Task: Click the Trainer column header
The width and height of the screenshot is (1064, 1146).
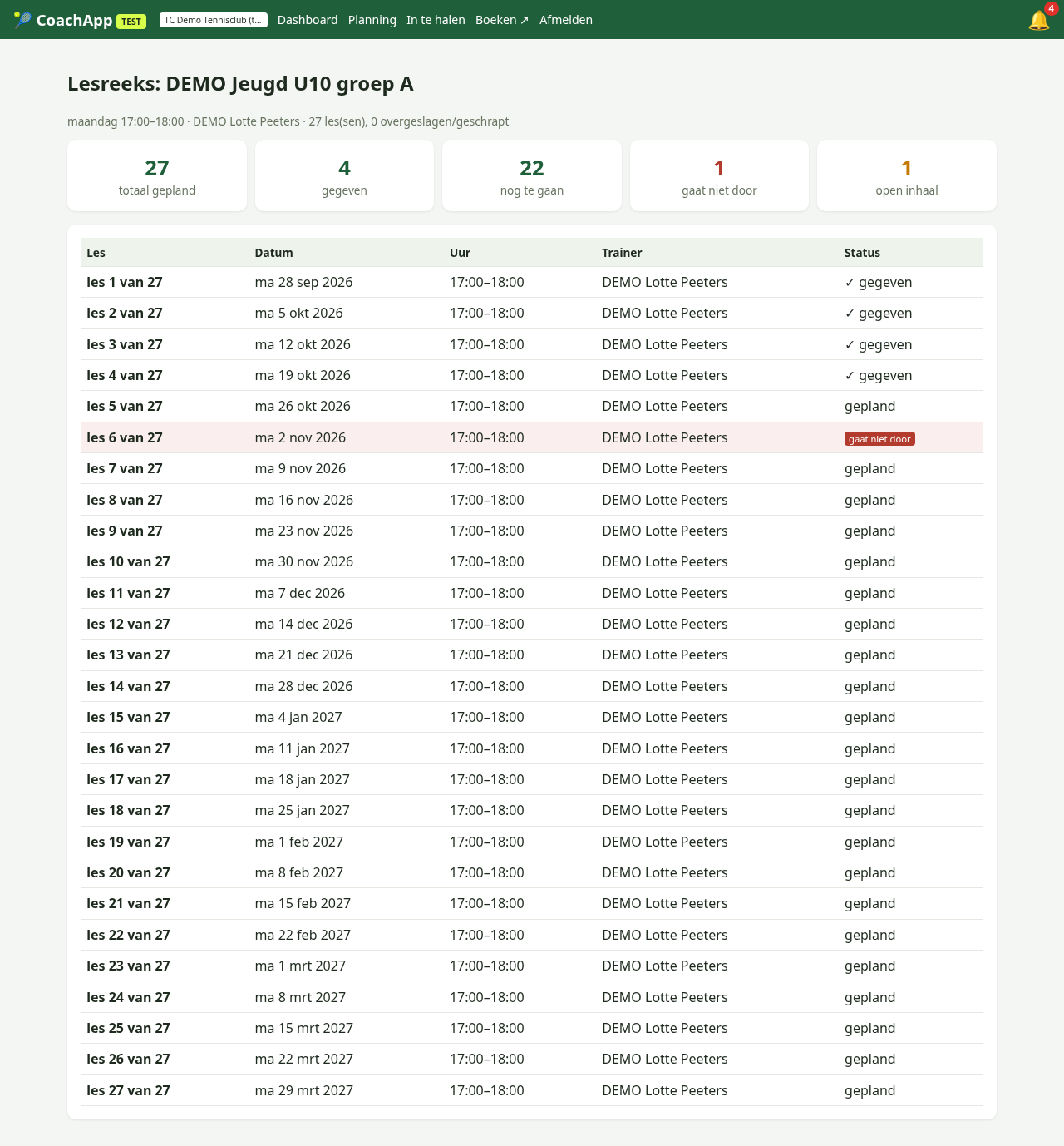Action: [622, 253]
